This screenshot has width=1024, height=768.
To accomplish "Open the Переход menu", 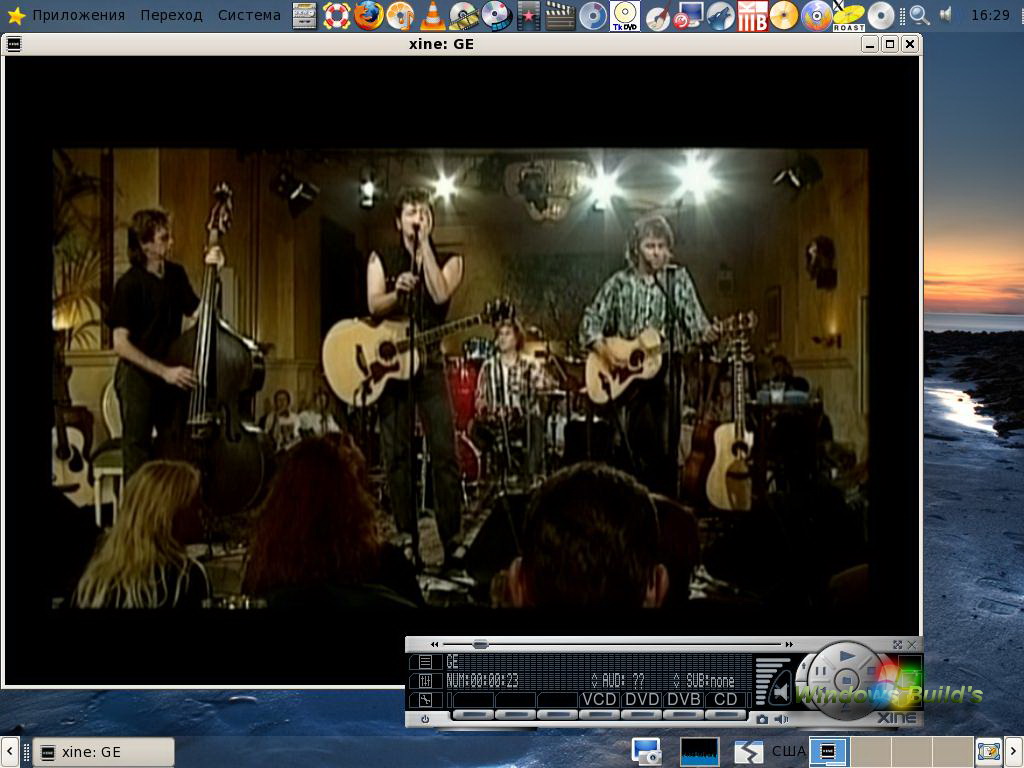I will click(x=171, y=15).
